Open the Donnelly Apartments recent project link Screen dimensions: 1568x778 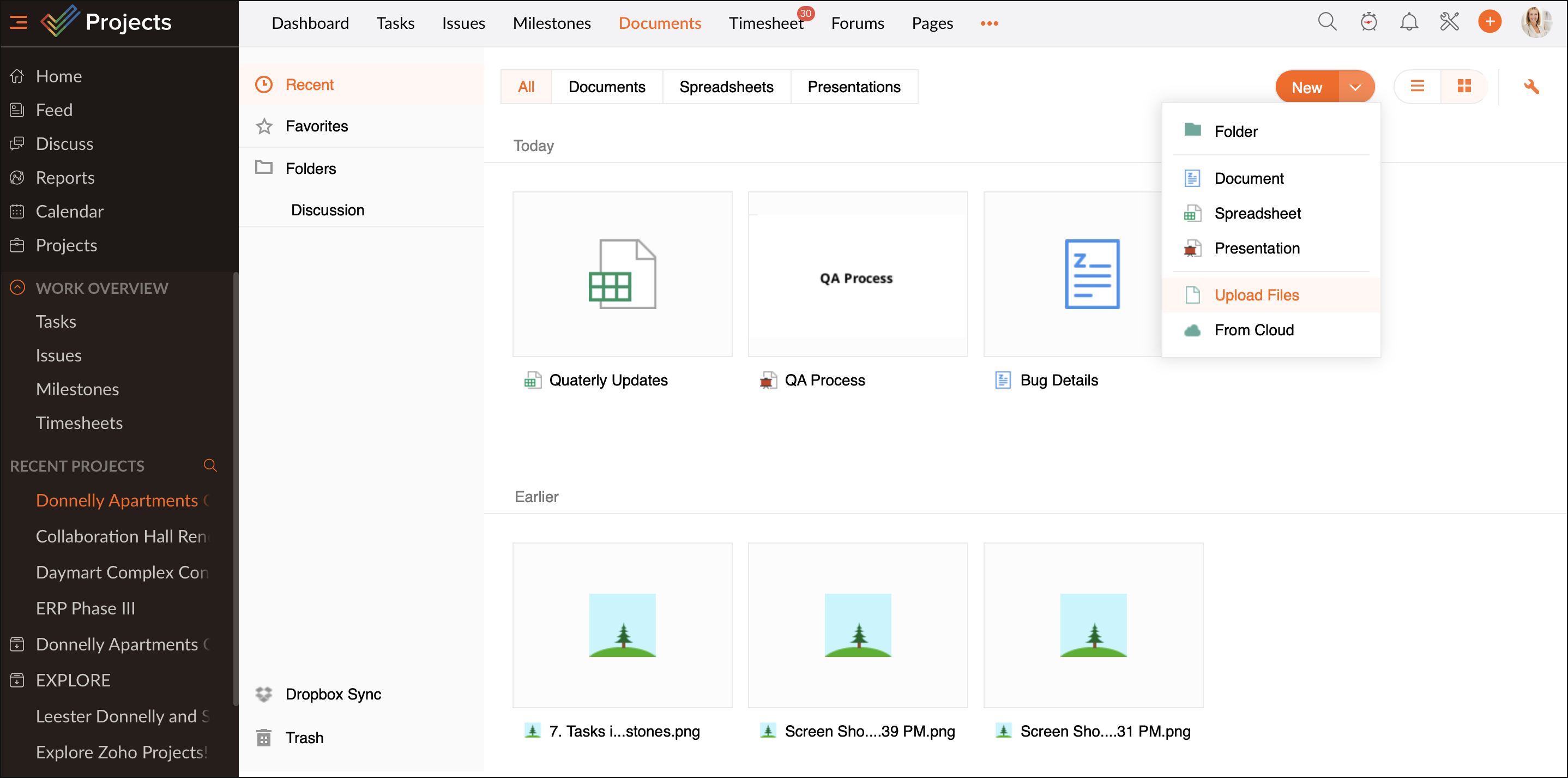tap(117, 500)
